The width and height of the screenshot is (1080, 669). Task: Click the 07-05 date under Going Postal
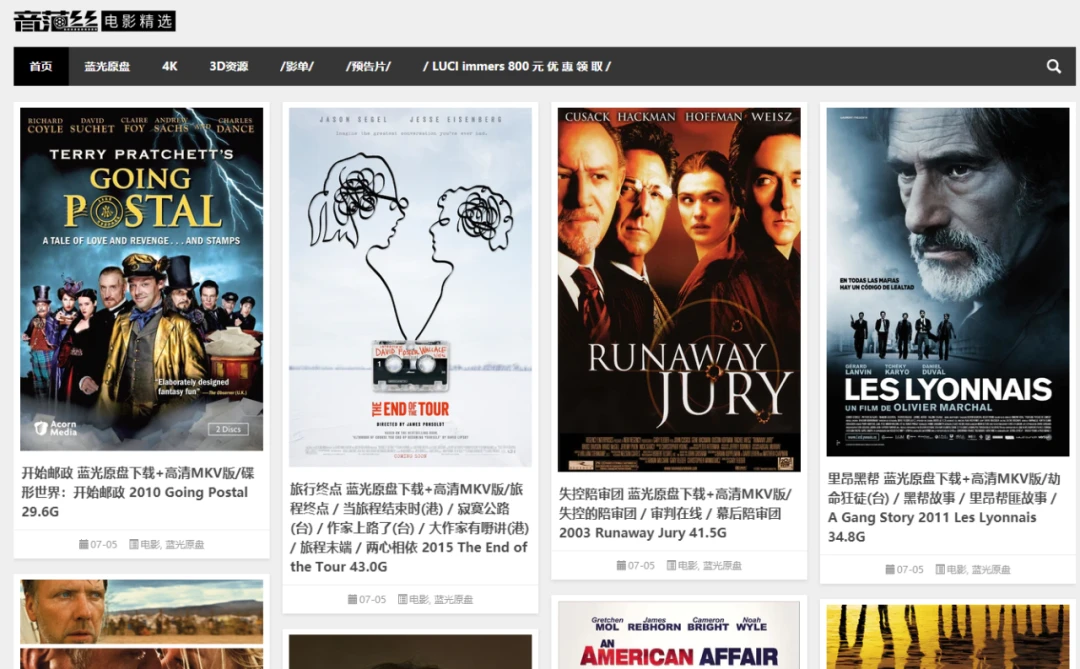point(103,544)
